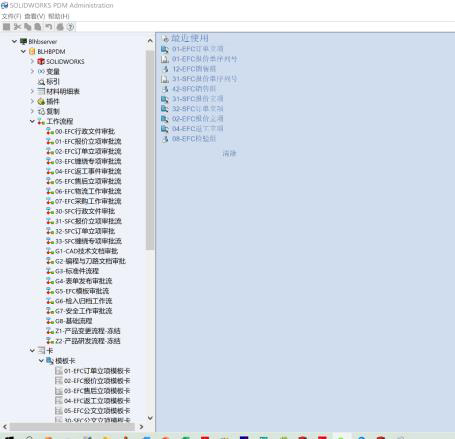
Task: Collapse the 模板卡 node
Action: click(41, 361)
